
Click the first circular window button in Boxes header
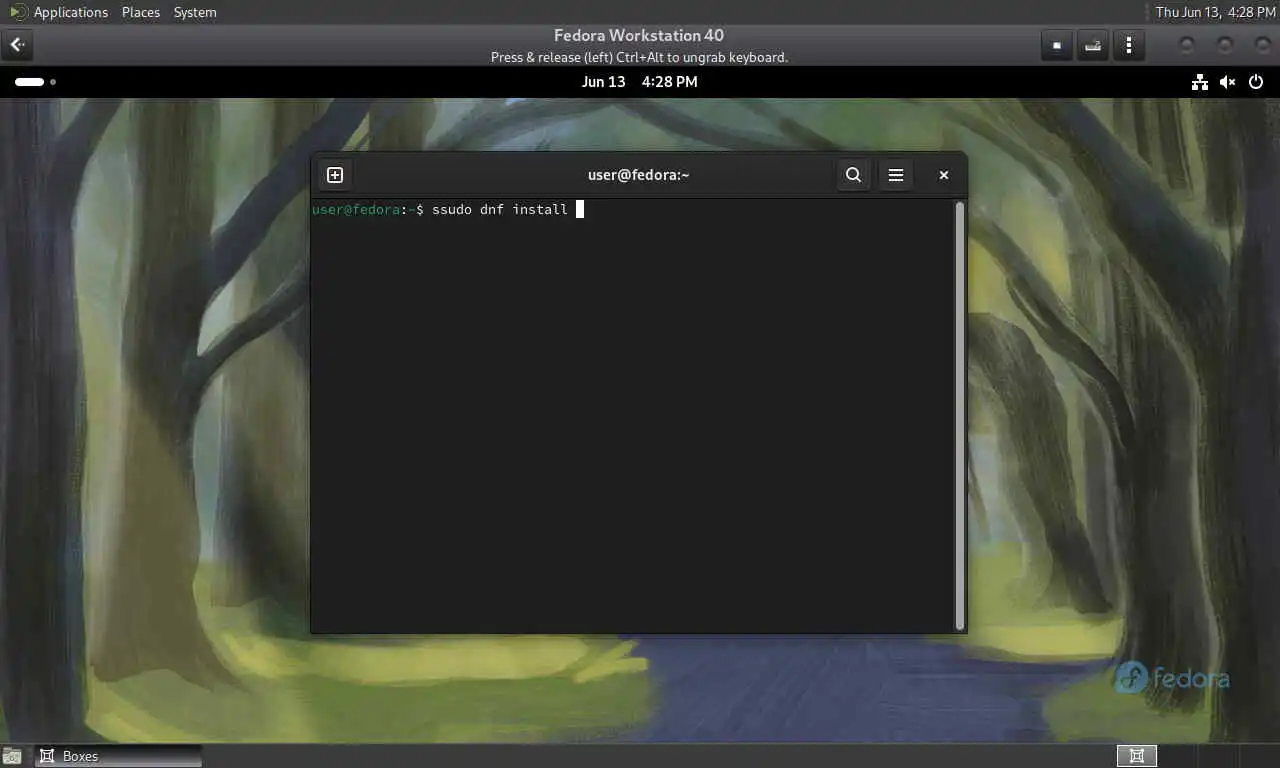pos(1187,45)
